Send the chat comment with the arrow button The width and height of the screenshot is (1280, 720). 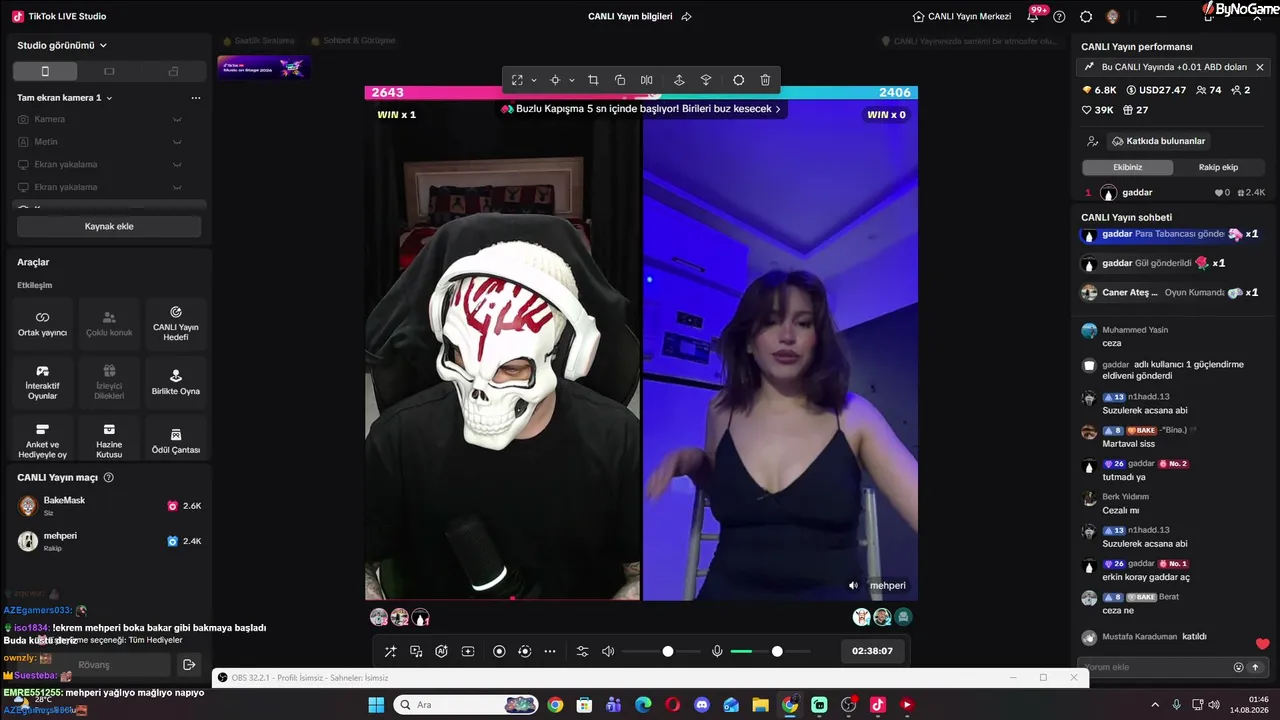(x=1256, y=667)
